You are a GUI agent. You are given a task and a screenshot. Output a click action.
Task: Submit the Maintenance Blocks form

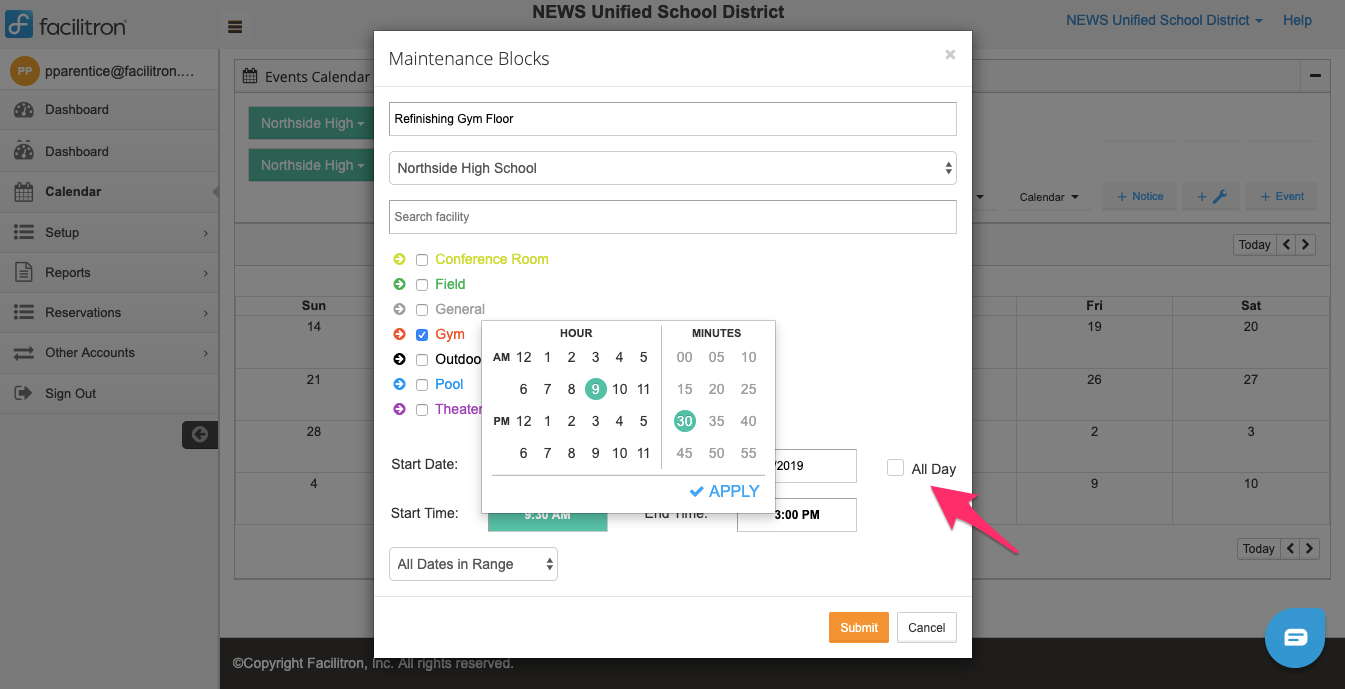(x=858, y=627)
